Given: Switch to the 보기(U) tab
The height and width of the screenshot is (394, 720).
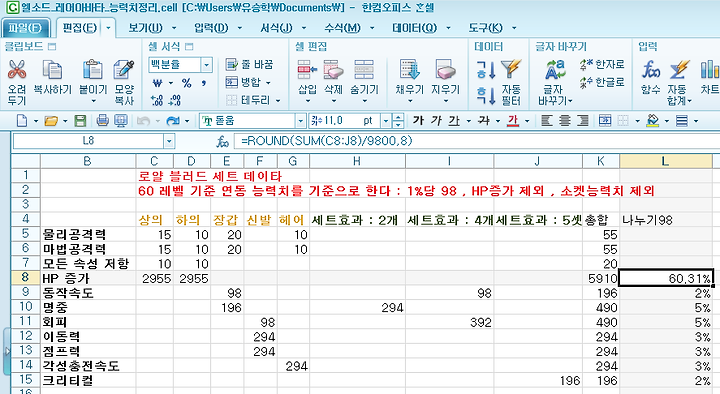Looking at the screenshot, I should (146, 28).
